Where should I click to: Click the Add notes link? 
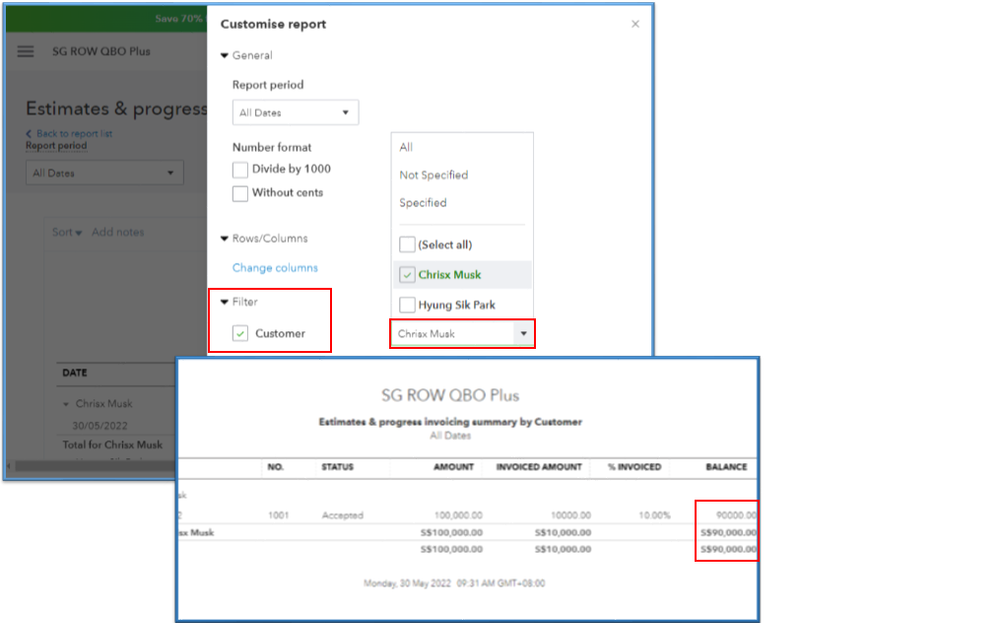(118, 233)
